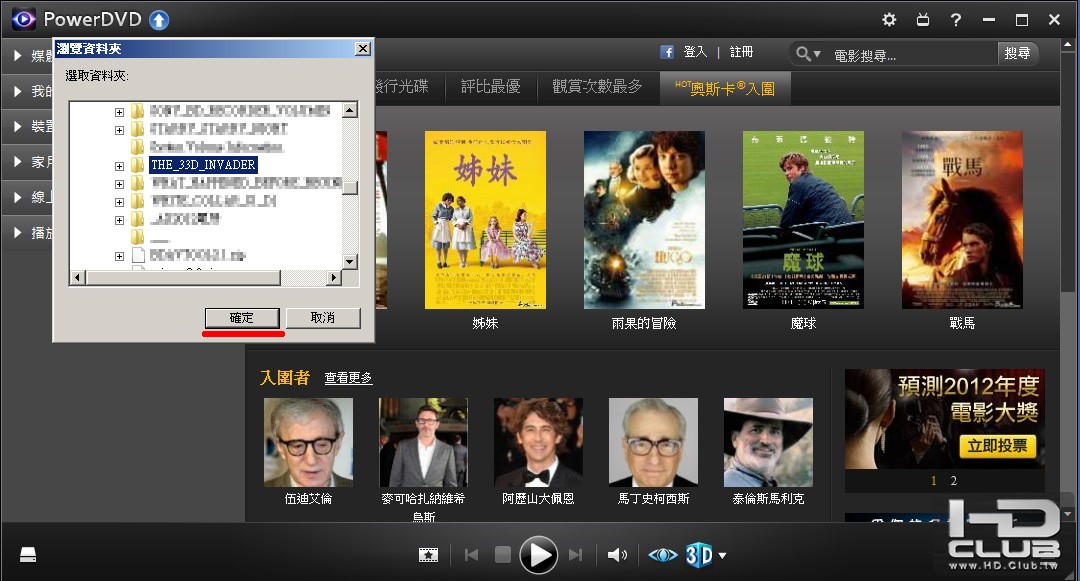Open the disc drive icon at bottom left
The width and height of the screenshot is (1080, 581).
click(28, 555)
